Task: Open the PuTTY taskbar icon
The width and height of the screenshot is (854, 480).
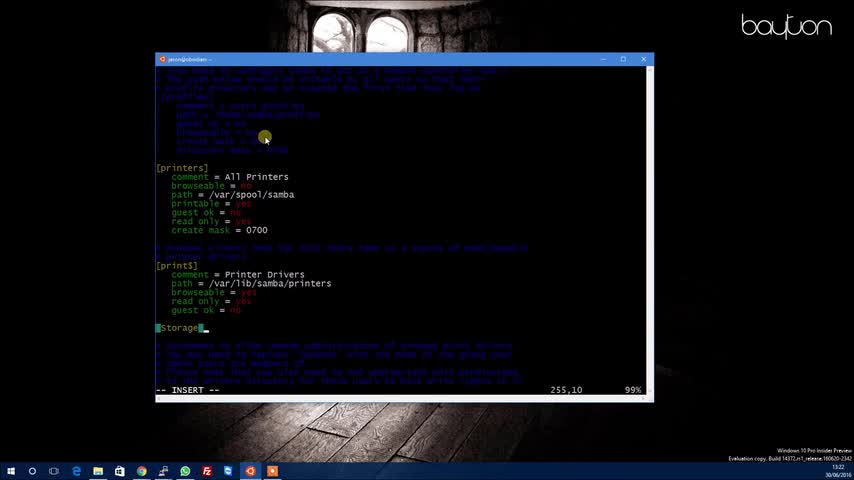Action: [163, 471]
